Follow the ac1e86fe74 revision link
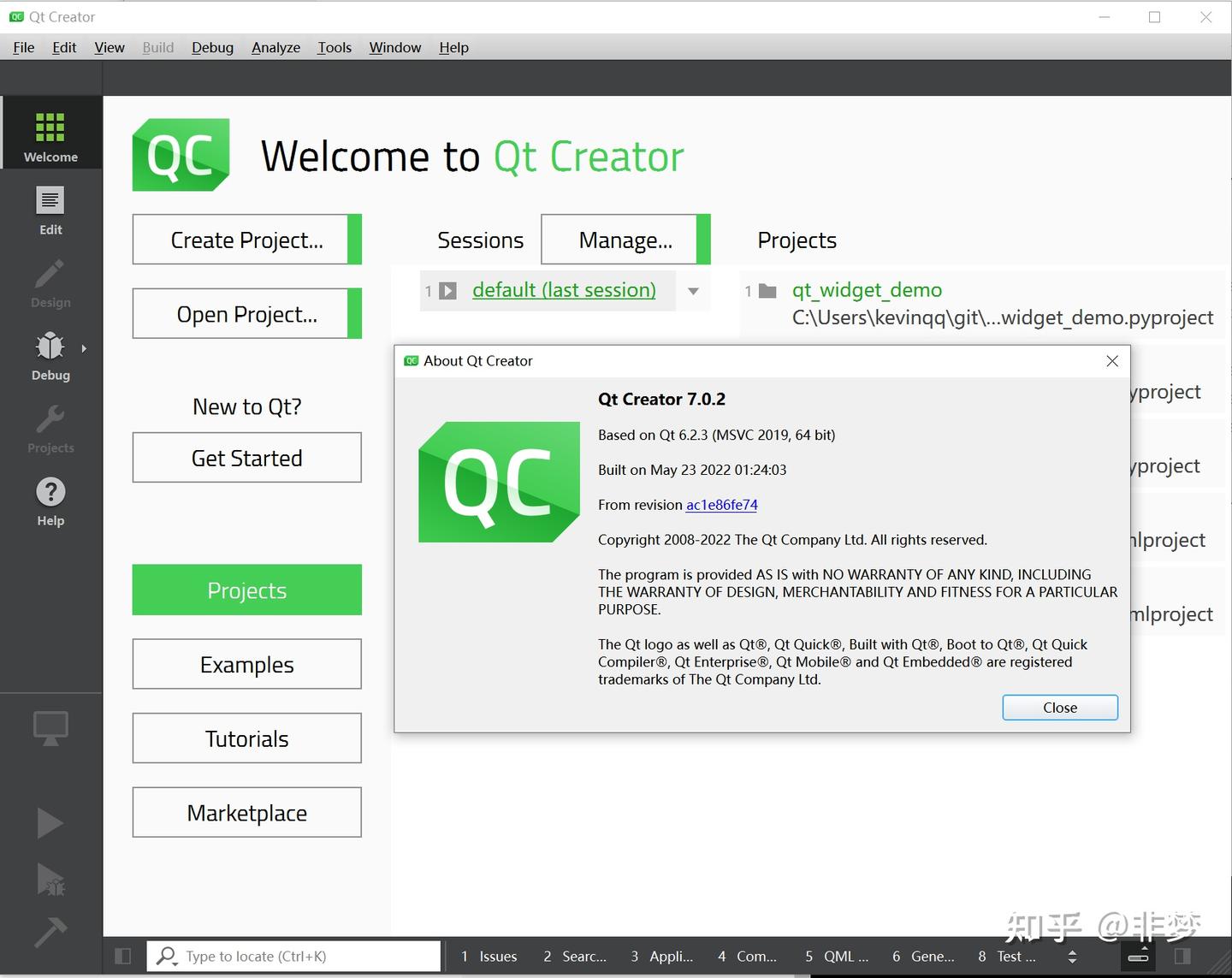The image size is (1232, 978). [721, 505]
